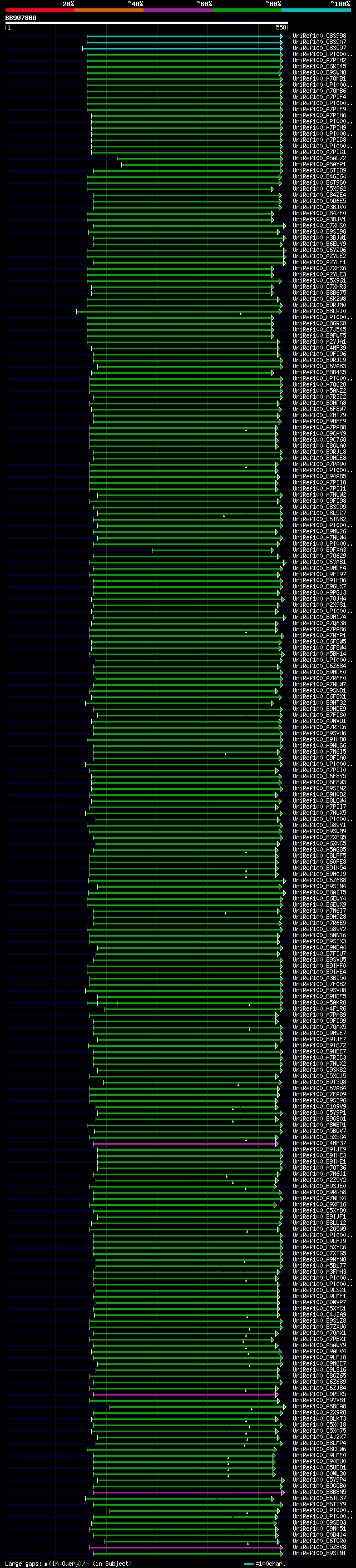The height and width of the screenshot is (1568, 356).
Task: Click the cyan ~100% identity legend bar
Action: [316, 10]
